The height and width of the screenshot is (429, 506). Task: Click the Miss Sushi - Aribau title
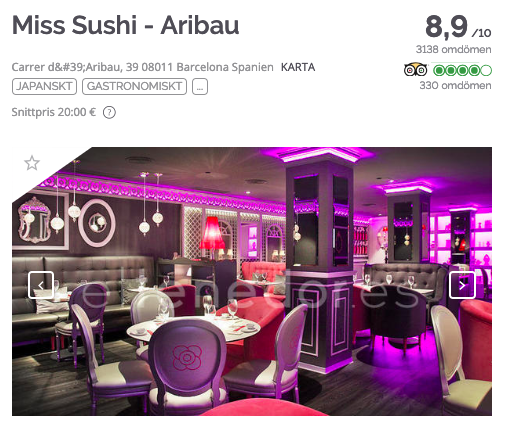pos(126,25)
